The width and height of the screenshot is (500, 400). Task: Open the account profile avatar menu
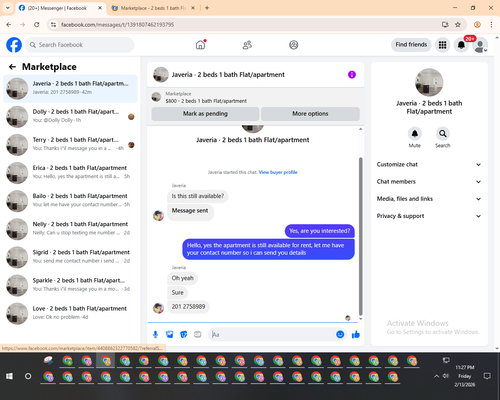pyautogui.click(x=480, y=45)
